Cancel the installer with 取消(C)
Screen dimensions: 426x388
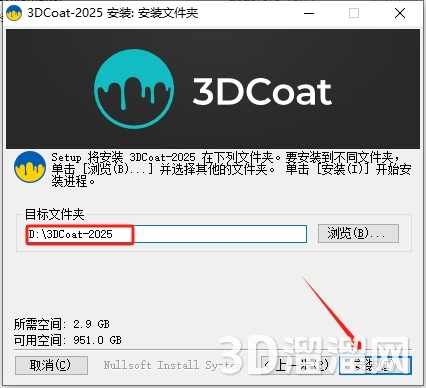pyautogui.click(x=51, y=365)
